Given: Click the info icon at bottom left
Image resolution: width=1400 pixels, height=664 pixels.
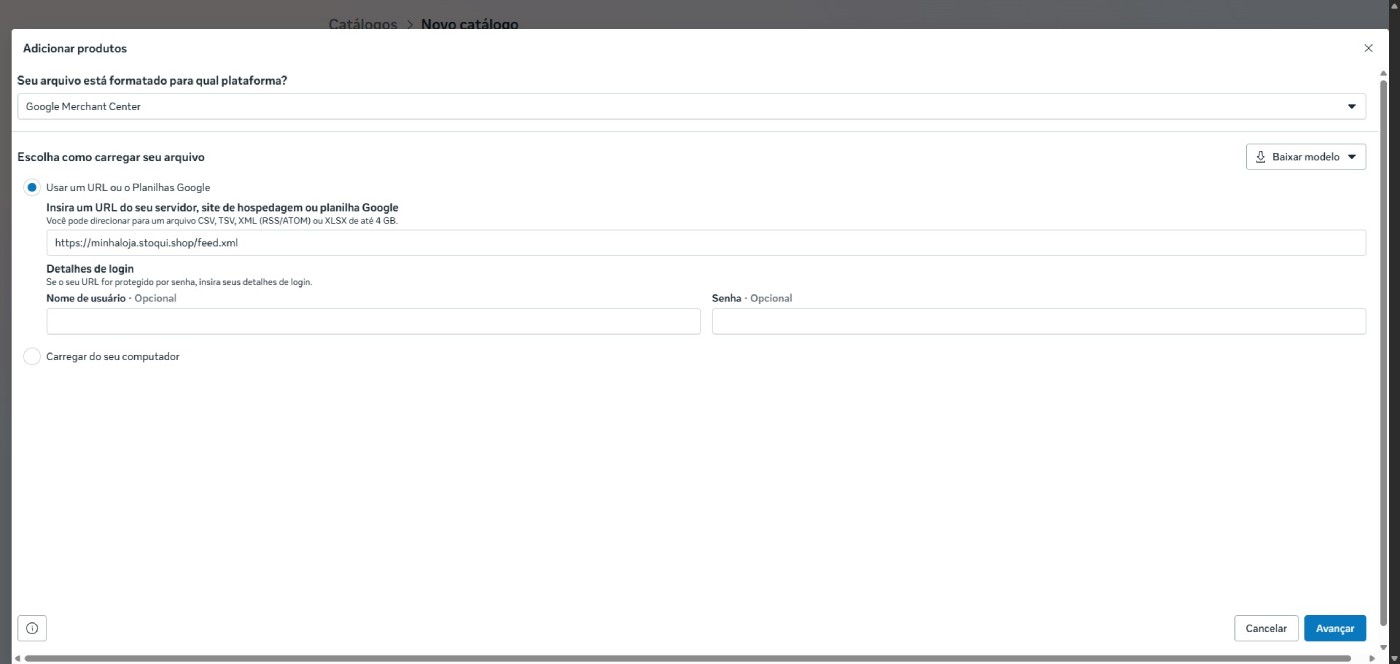Looking at the screenshot, I should pos(32,628).
